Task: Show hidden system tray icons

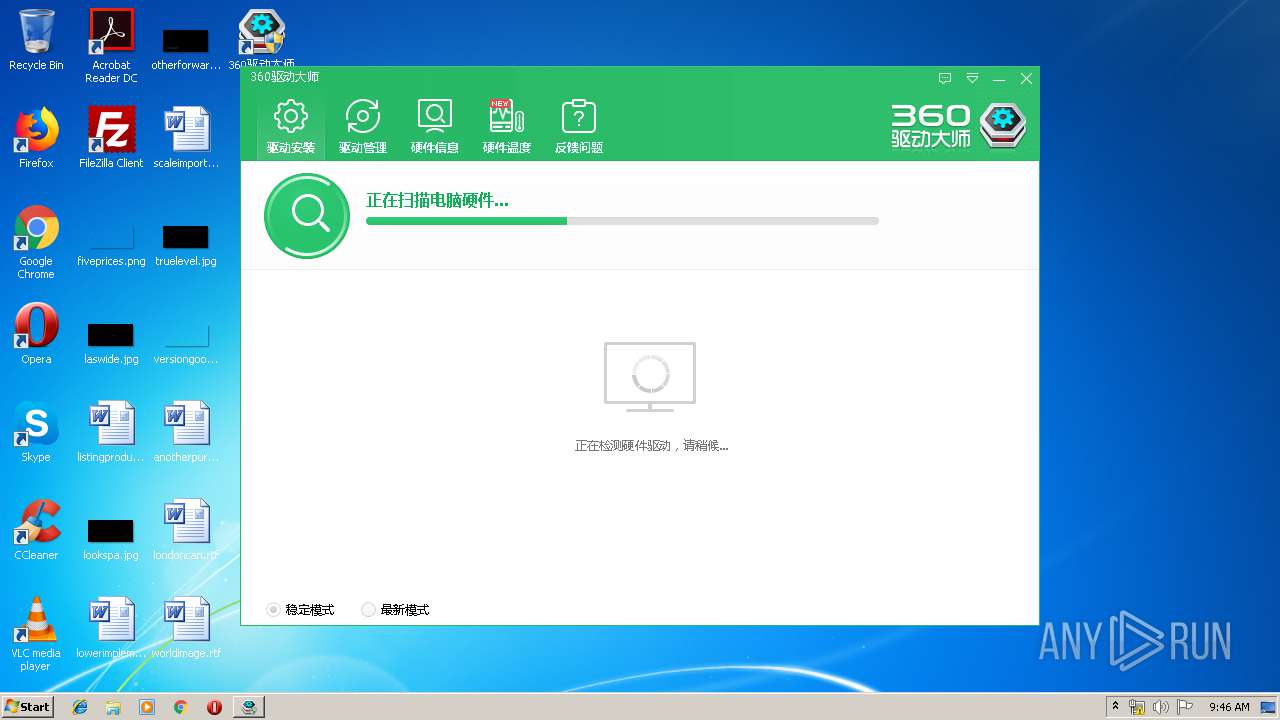Action: pos(1115,707)
